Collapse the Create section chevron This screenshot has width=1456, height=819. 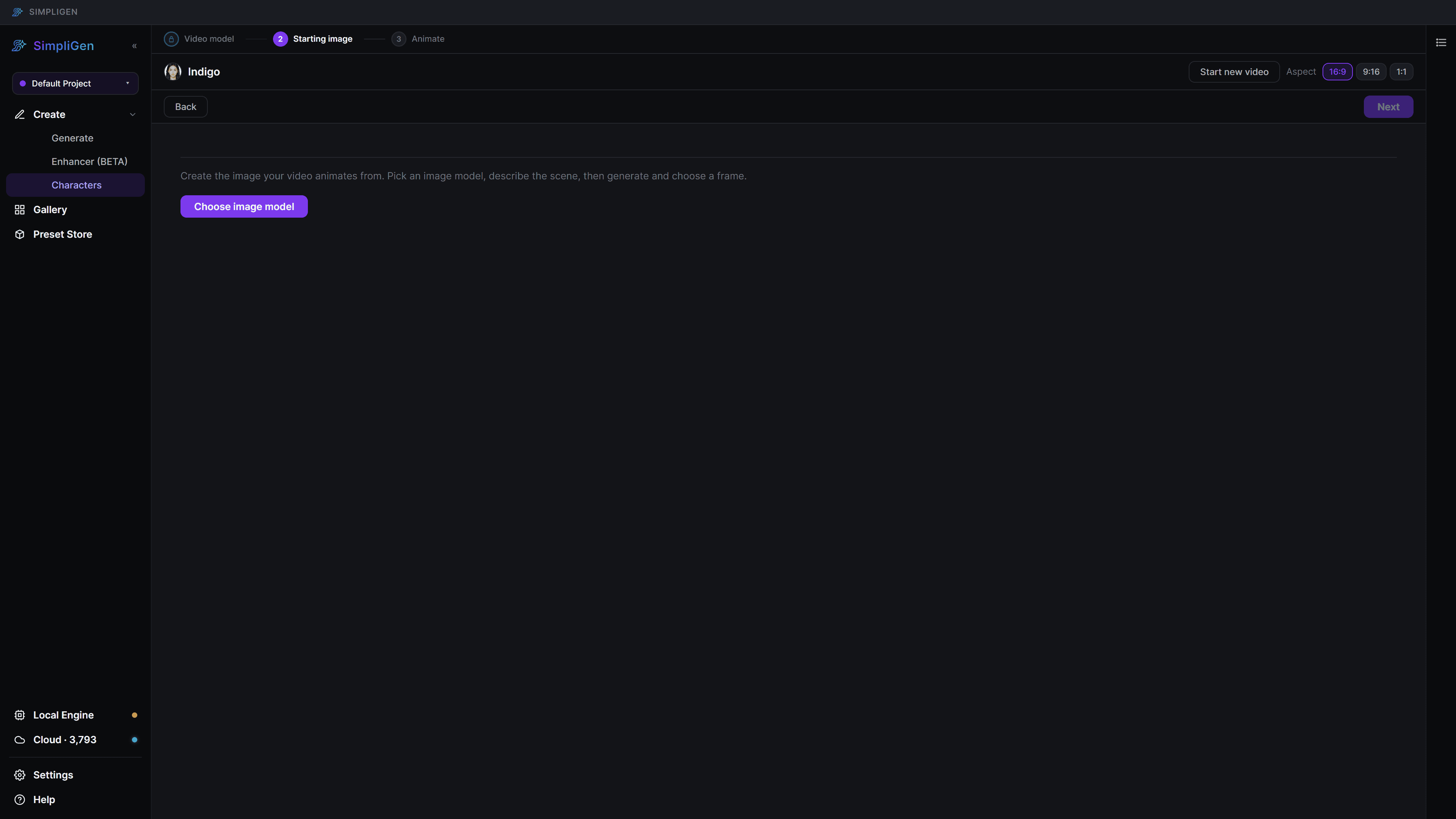pyautogui.click(x=133, y=115)
